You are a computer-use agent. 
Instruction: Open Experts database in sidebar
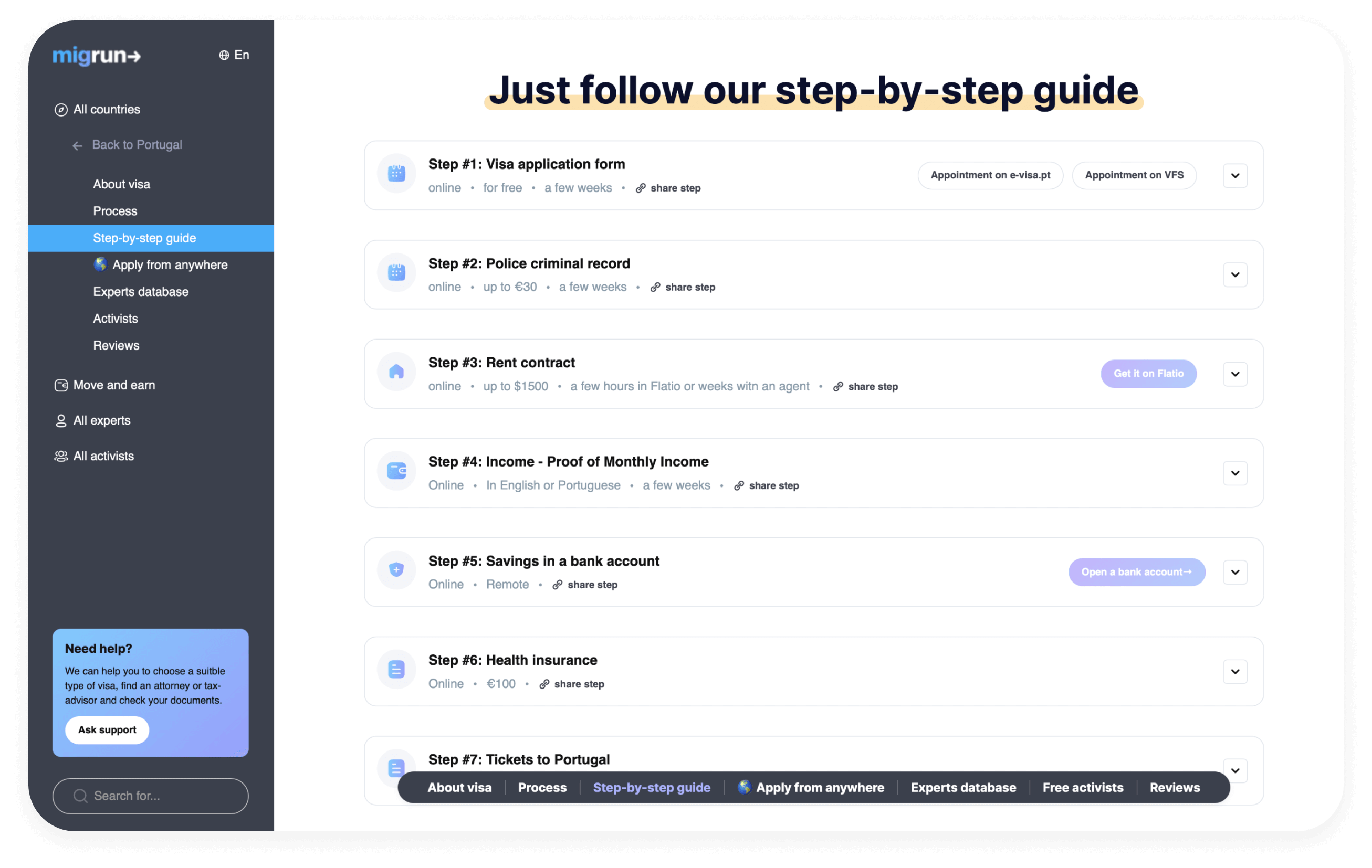[x=141, y=292]
